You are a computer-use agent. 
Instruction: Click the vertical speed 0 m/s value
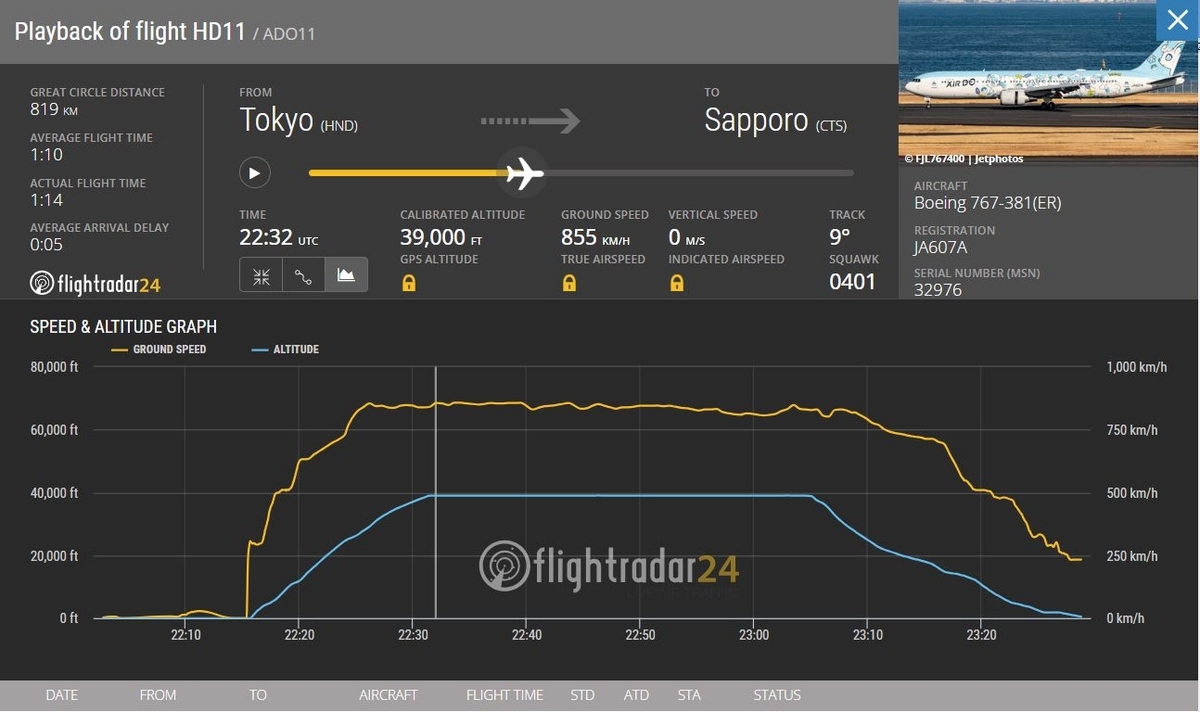click(x=687, y=237)
